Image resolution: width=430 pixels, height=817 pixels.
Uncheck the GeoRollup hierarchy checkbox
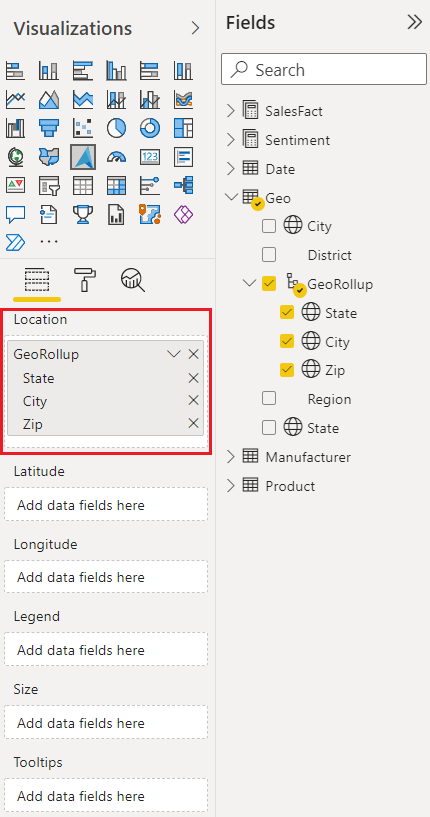tap(269, 284)
